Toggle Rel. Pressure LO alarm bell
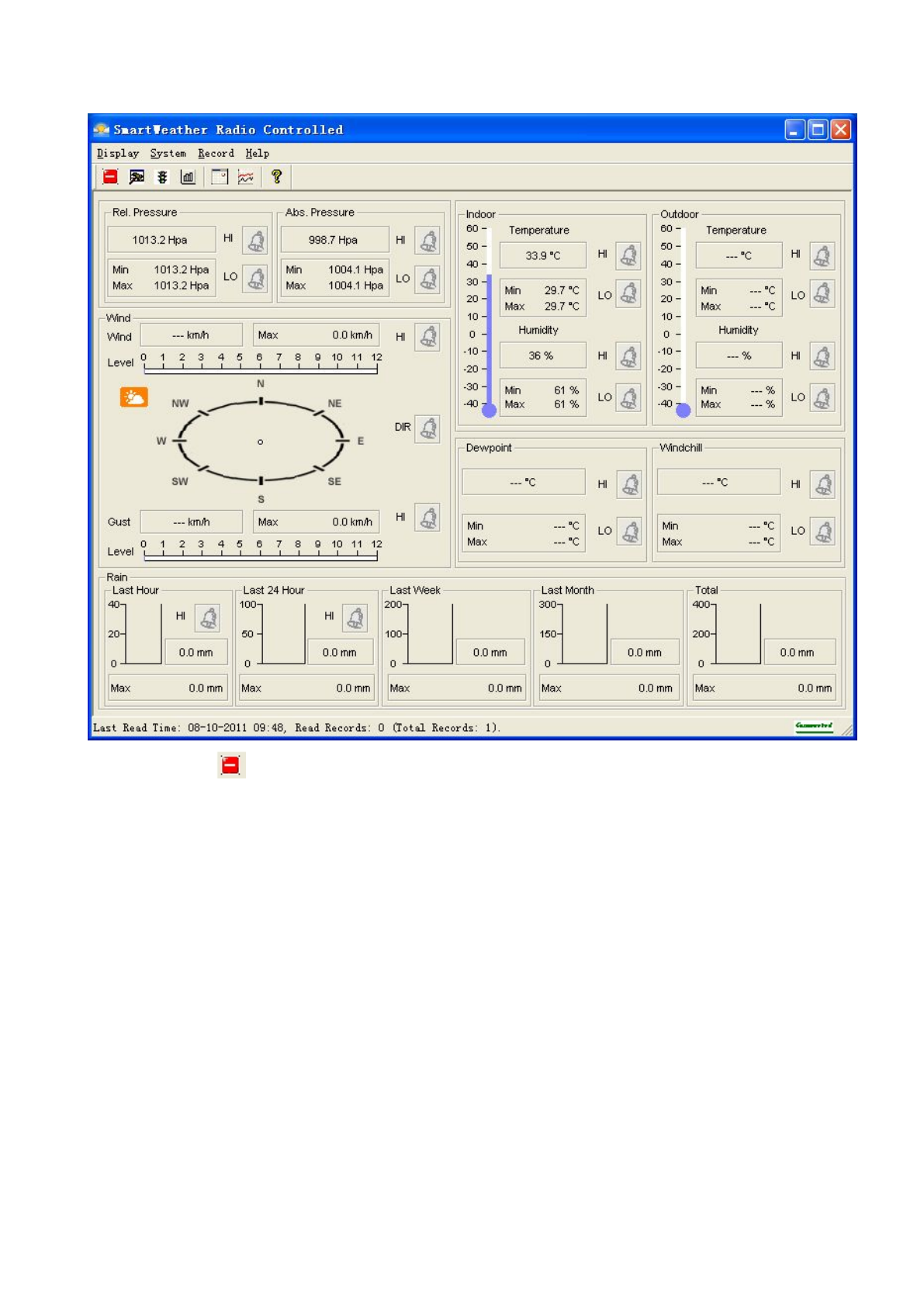Screen dimensions: 924x1307 [x=255, y=278]
